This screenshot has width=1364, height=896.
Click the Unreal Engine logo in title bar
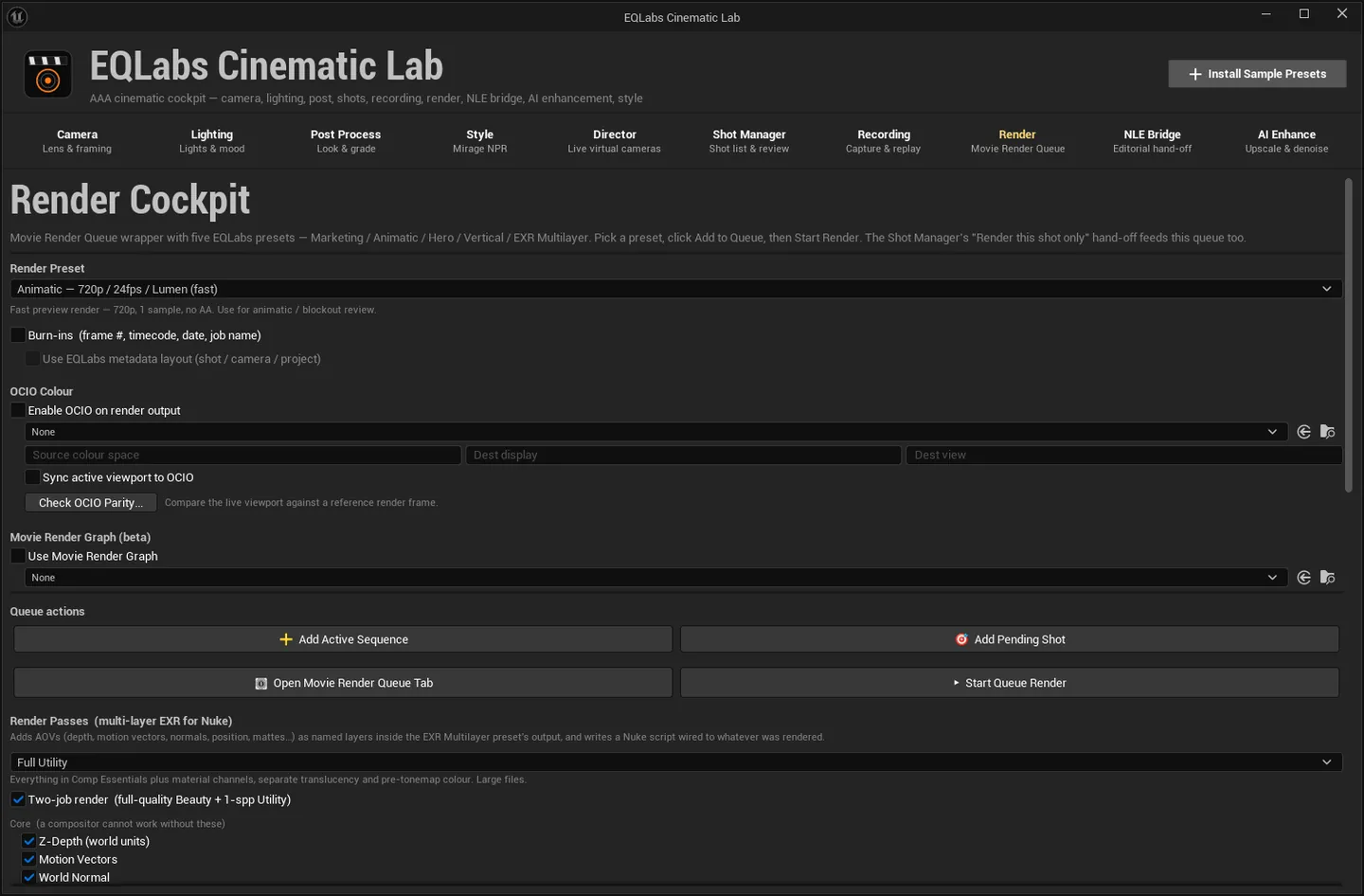point(17,17)
